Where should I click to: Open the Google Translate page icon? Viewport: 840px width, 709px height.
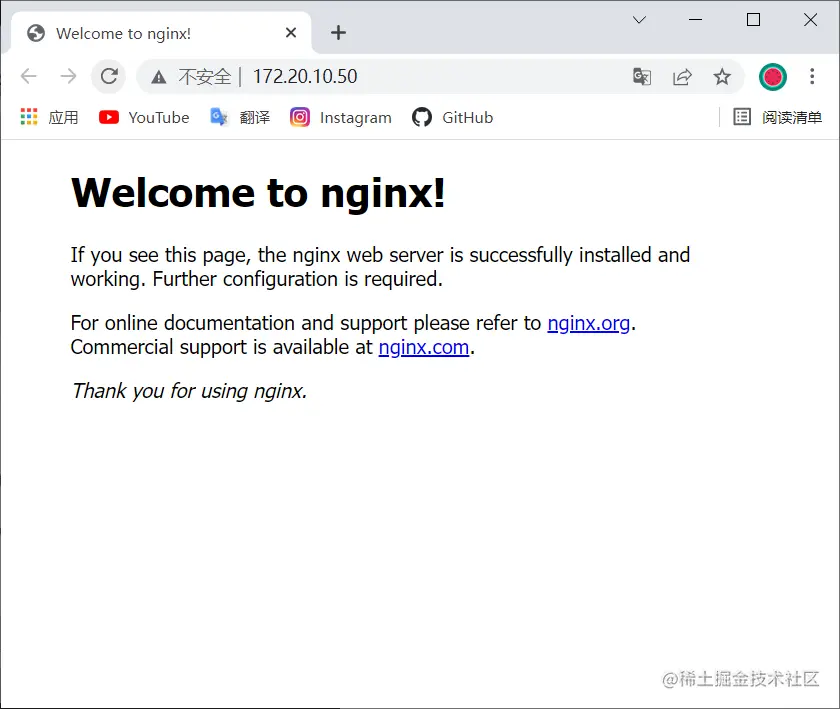pyautogui.click(x=641, y=77)
